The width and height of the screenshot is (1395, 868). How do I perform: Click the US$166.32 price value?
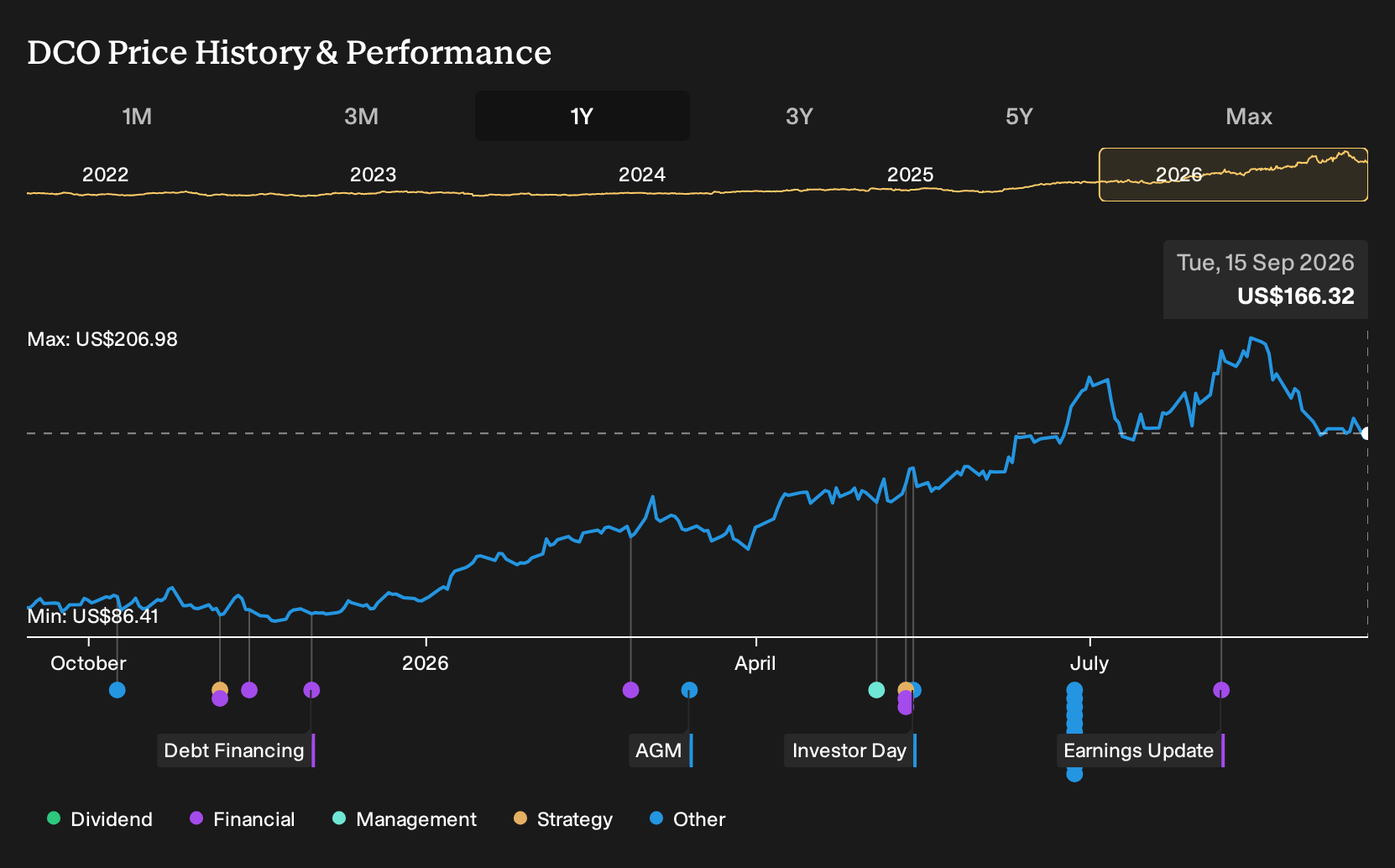(x=1296, y=296)
